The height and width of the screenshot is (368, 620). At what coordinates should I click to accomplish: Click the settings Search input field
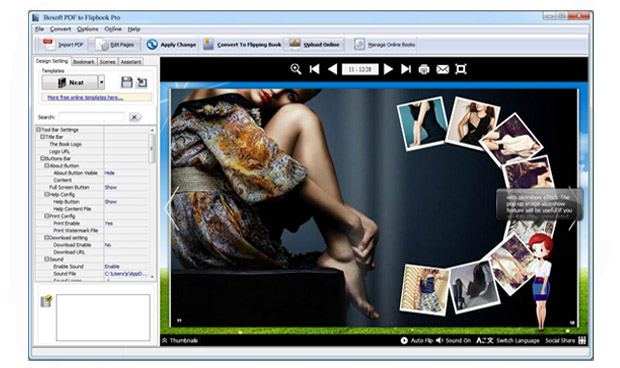click(92, 117)
